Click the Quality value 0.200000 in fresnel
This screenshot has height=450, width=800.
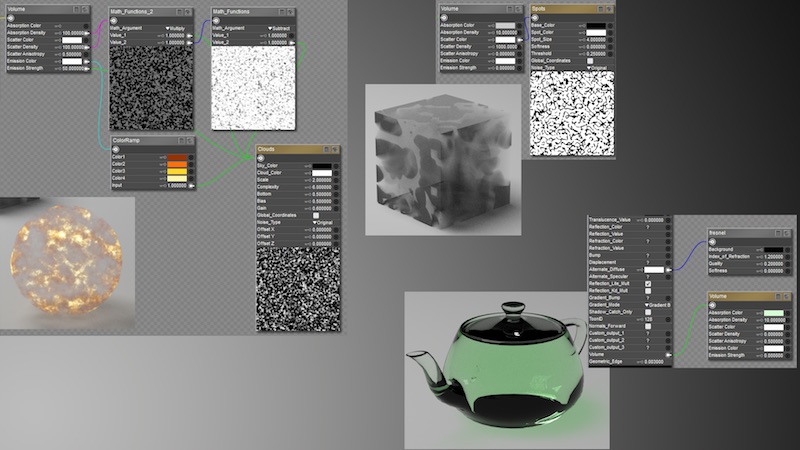(772, 264)
